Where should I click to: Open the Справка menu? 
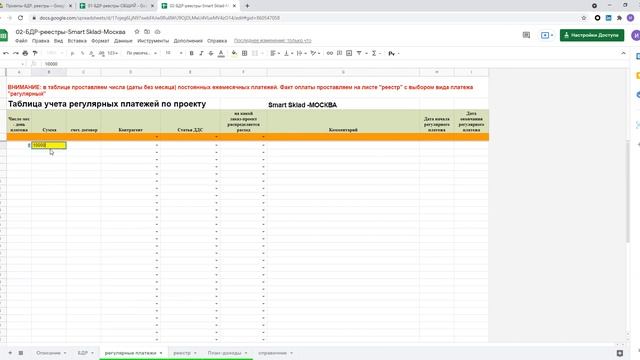(x=217, y=41)
